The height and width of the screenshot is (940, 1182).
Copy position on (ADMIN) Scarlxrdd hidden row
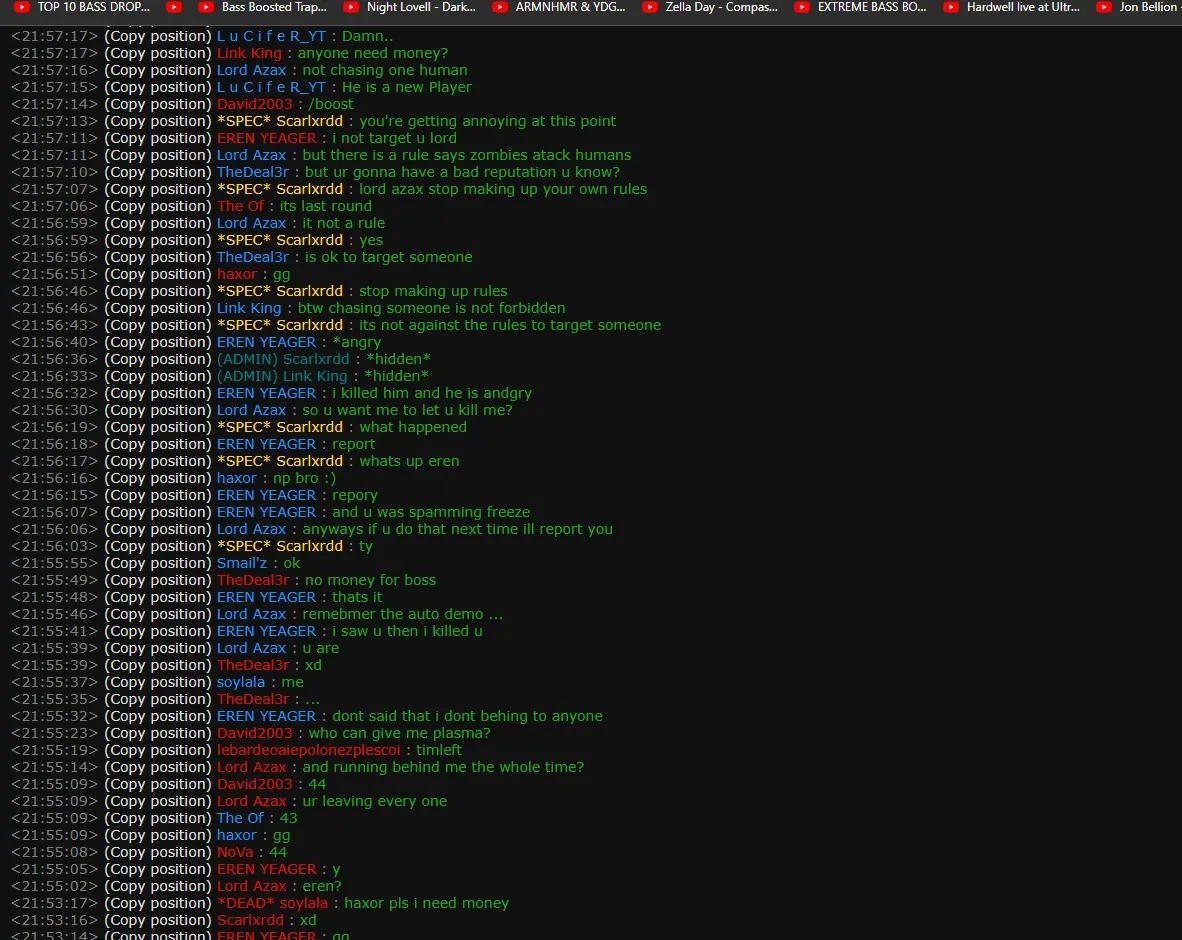point(158,359)
